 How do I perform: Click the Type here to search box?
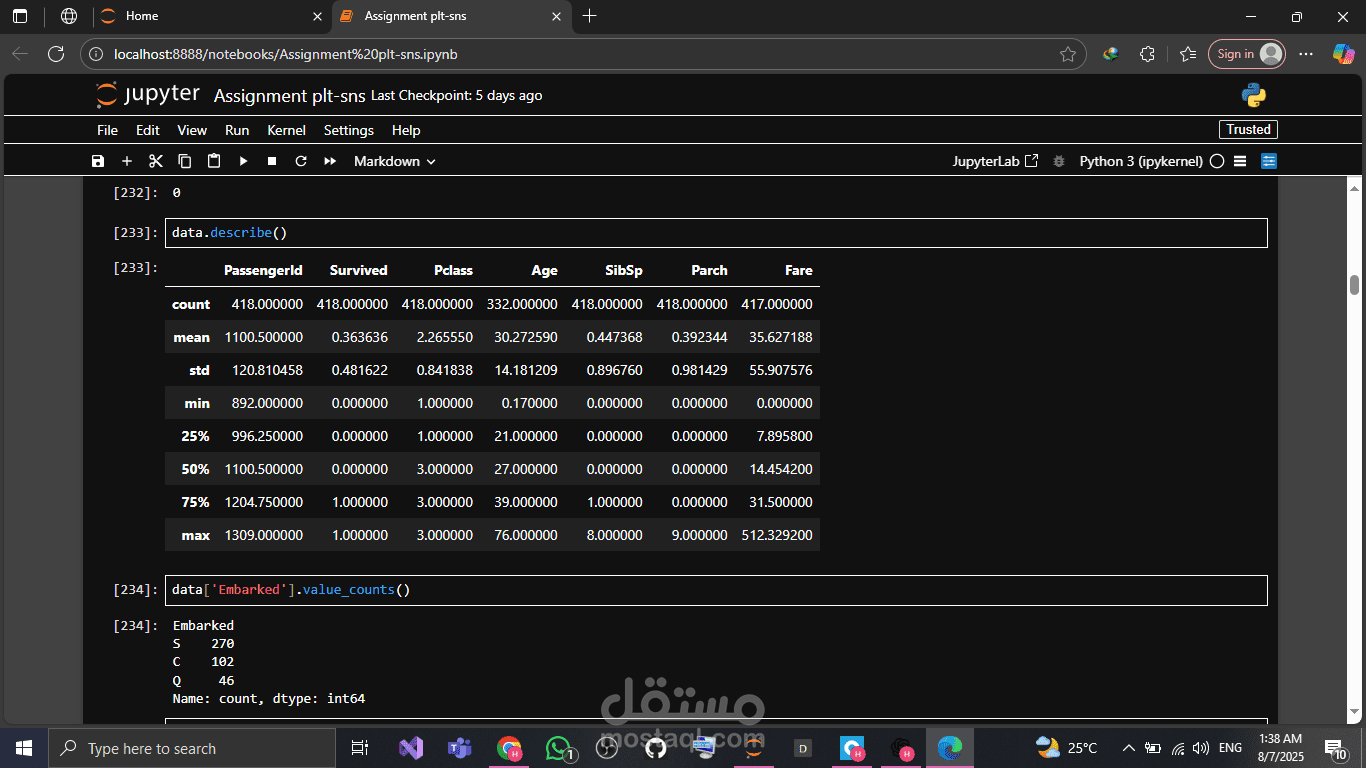tap(192, 748)
